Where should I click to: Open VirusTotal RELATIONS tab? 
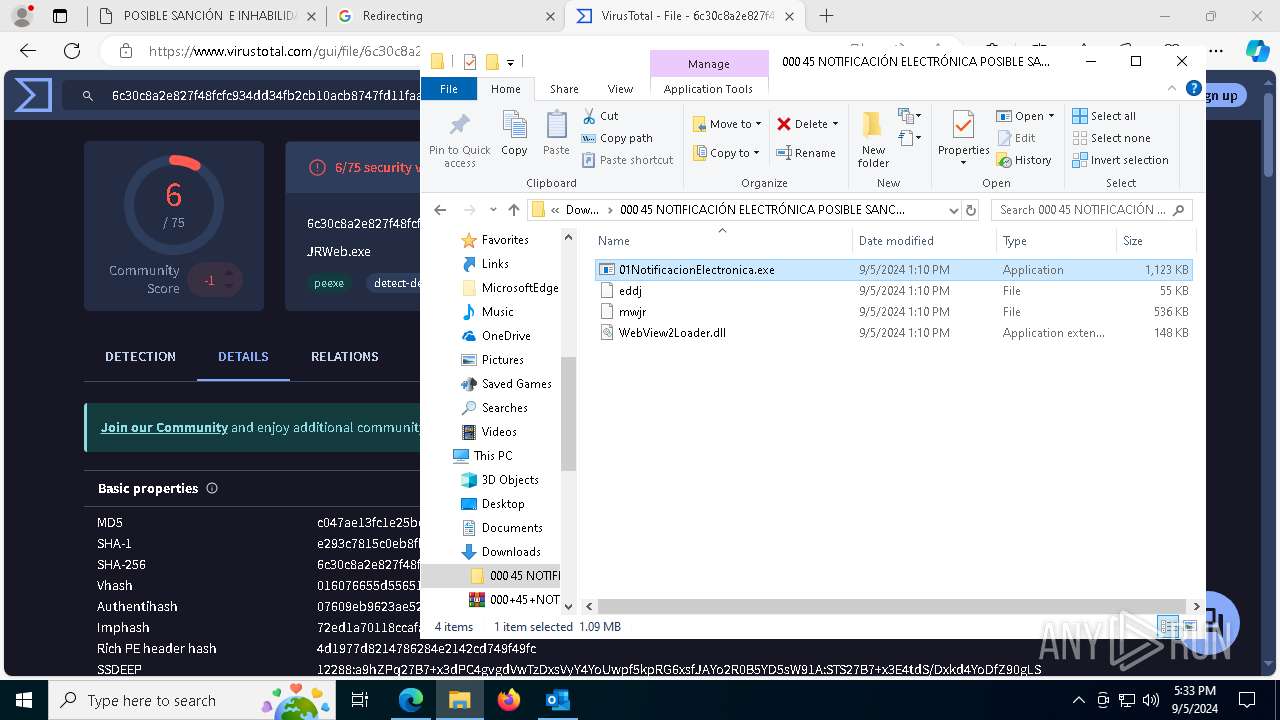click(344, 357)
